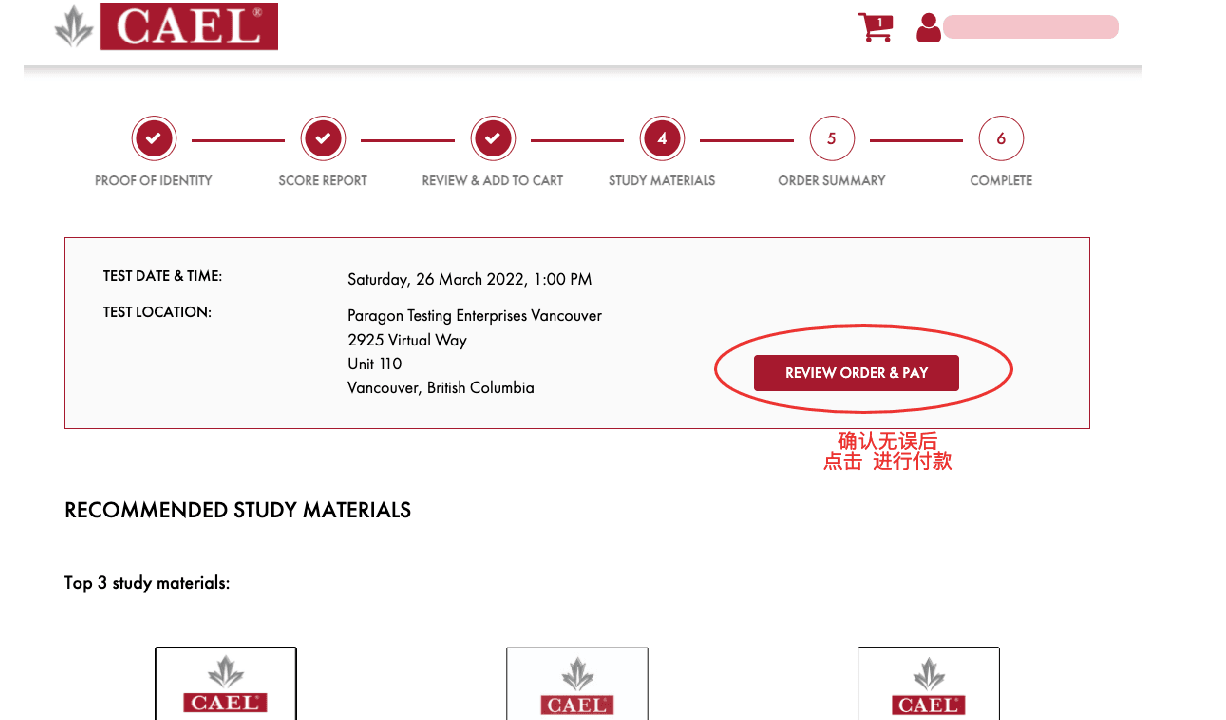1226x720 pixels.
Task: Click the REVIEW ORDER & PAY button
Action: pos(856,373)
